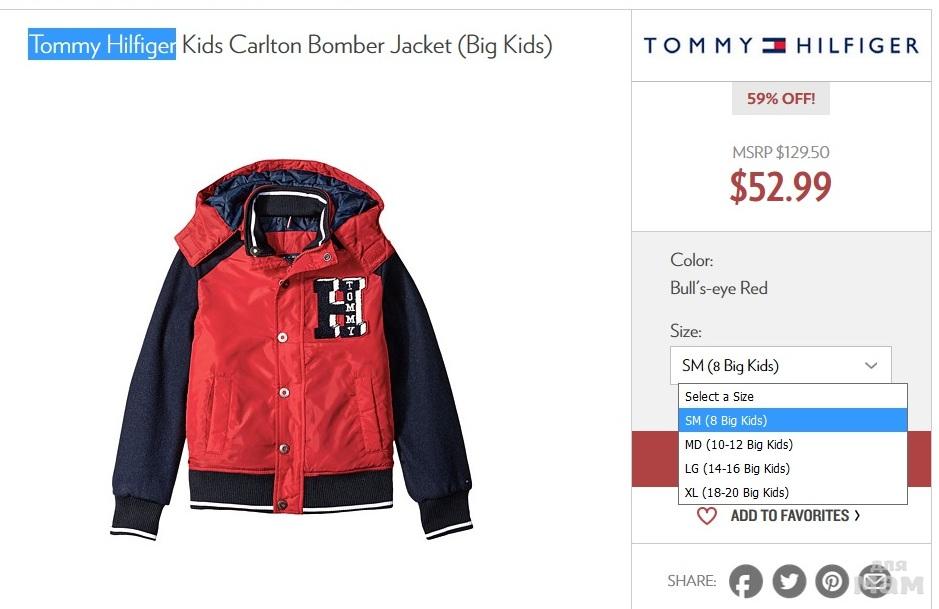Viewport: 939px width, 609px height.
Task: Click the 59% OFF discount badge
Action: (781, 99)
